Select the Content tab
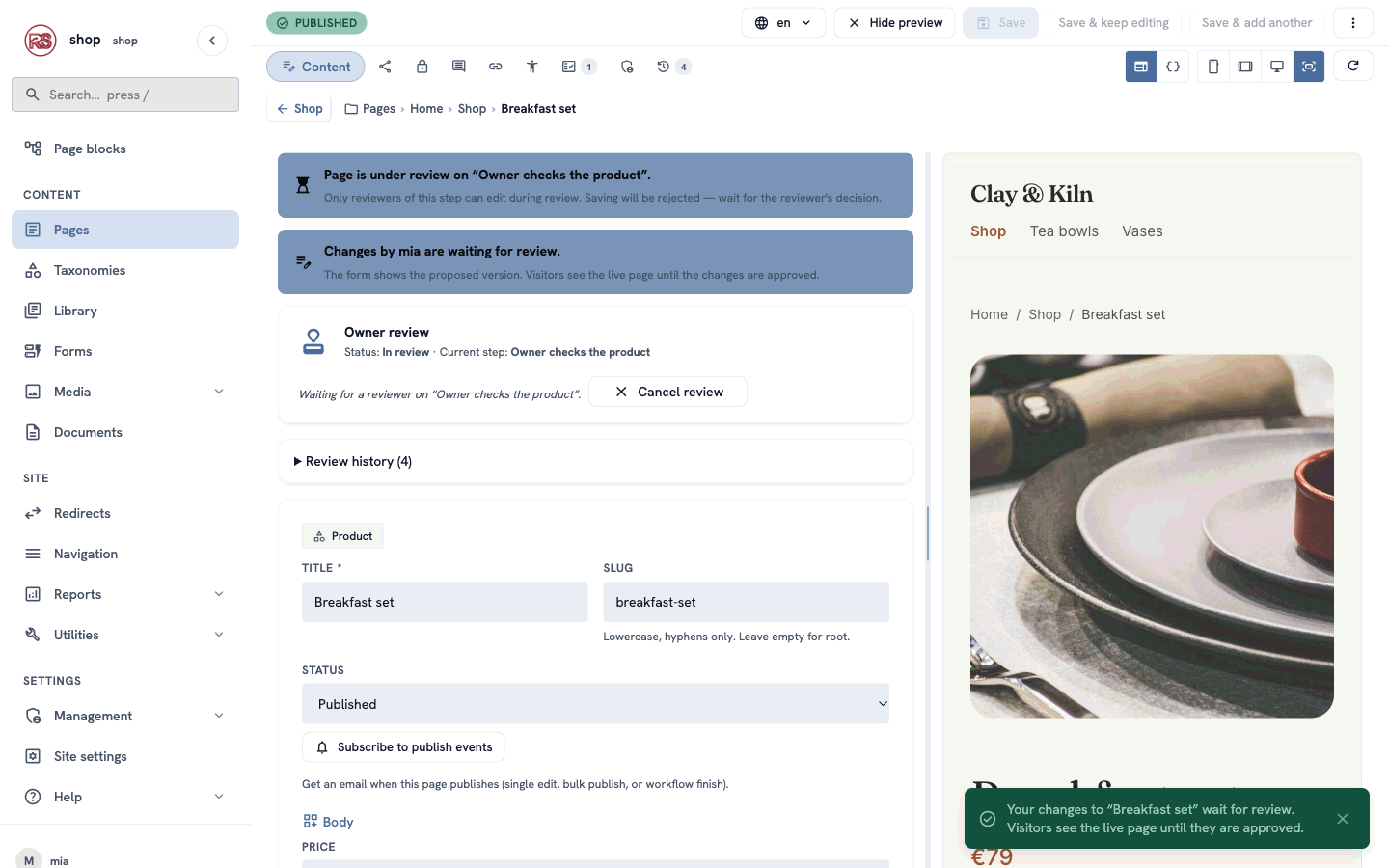Screen dimensions: 1389x868 [x=315, y=67]
